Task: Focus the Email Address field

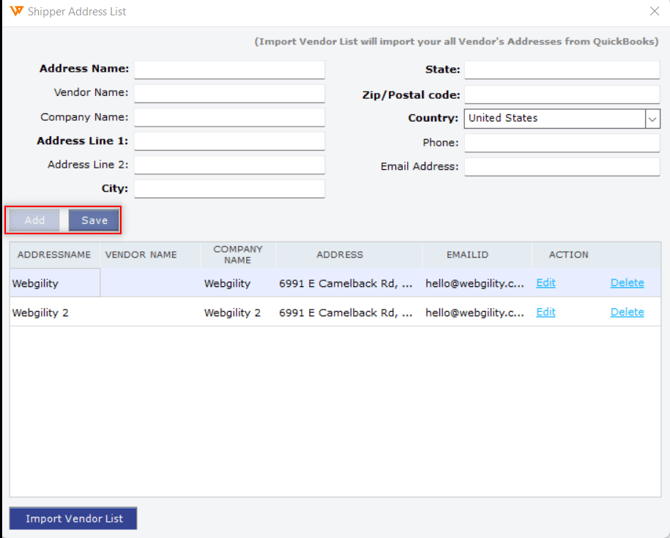Action: (561, 167)
